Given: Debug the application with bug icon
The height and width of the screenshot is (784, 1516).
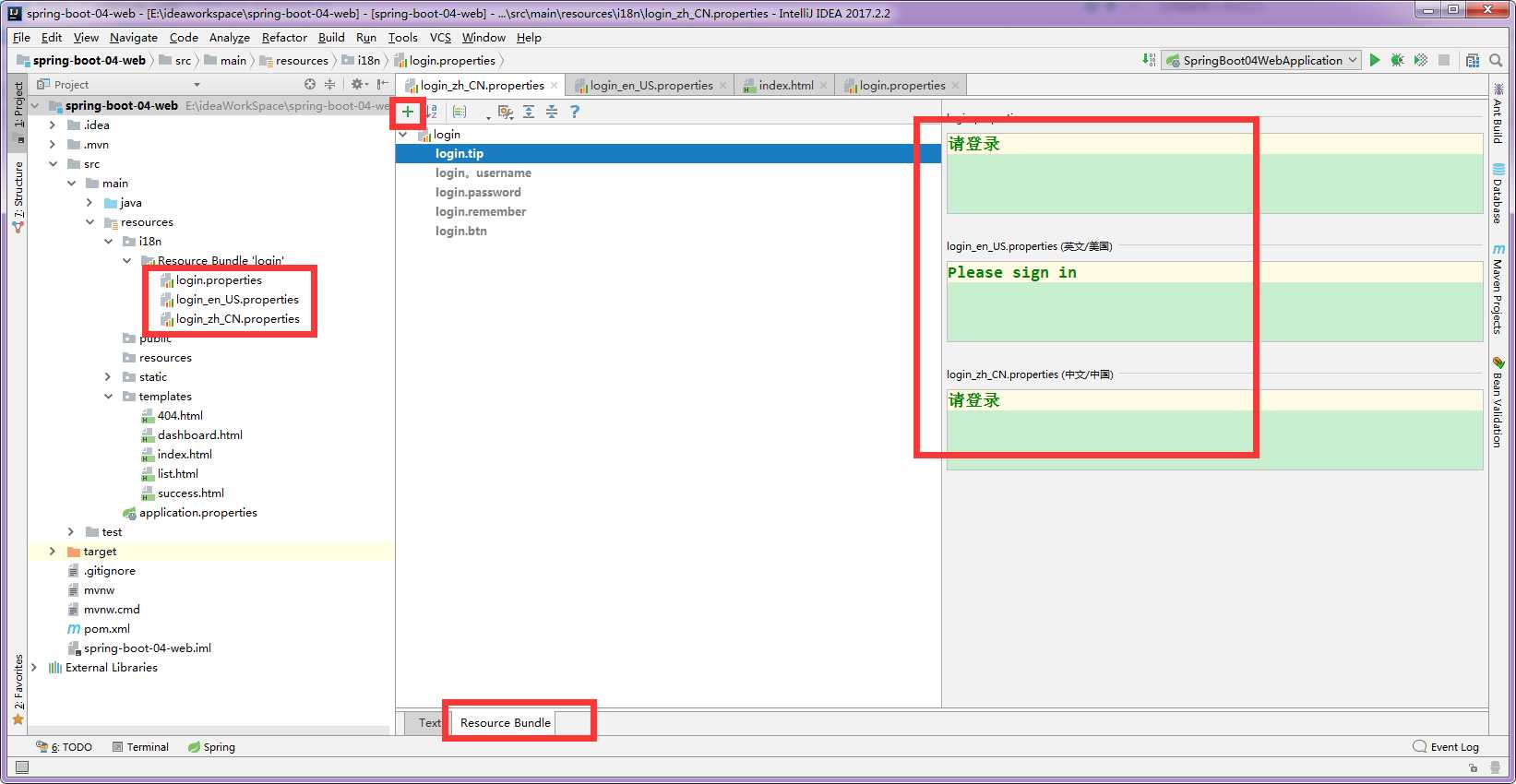Looking at the screenshot, I should coord(1398,60).
